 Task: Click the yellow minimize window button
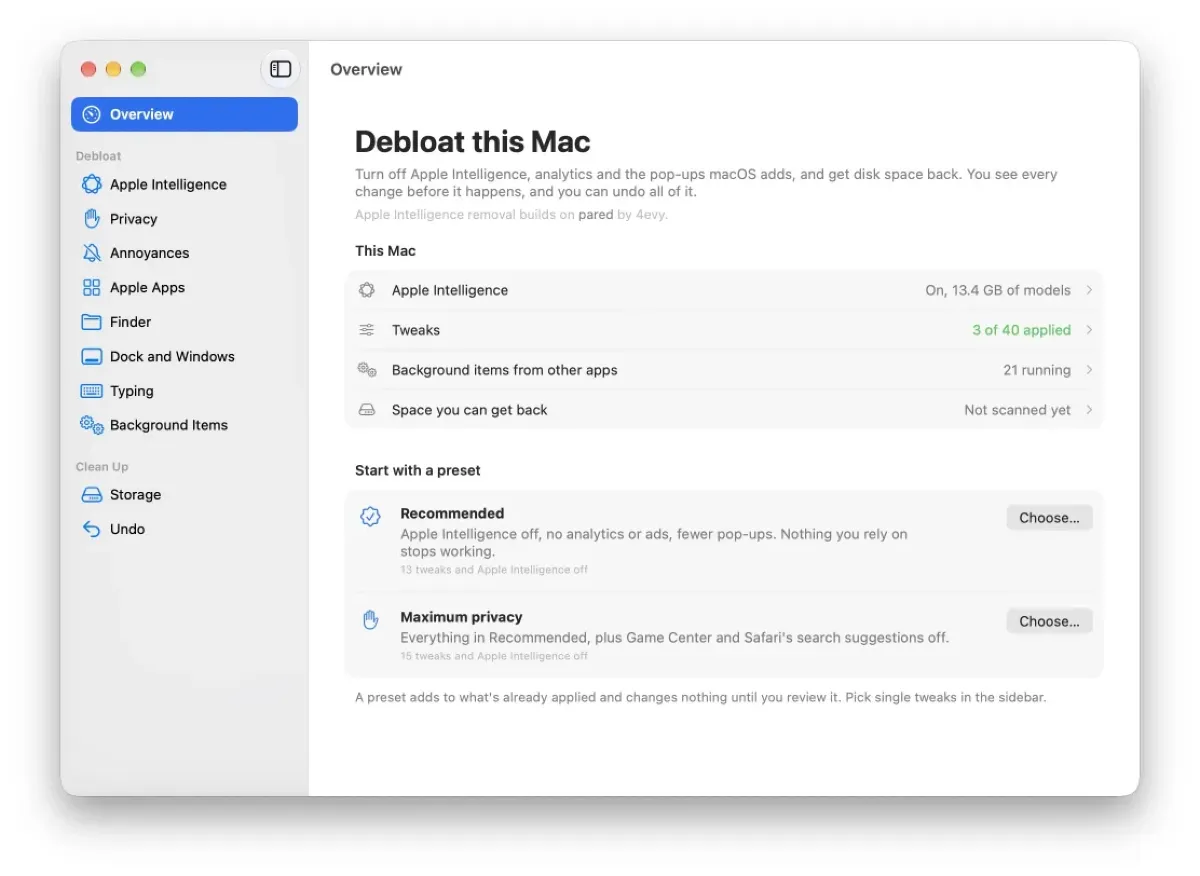[113, 69]
